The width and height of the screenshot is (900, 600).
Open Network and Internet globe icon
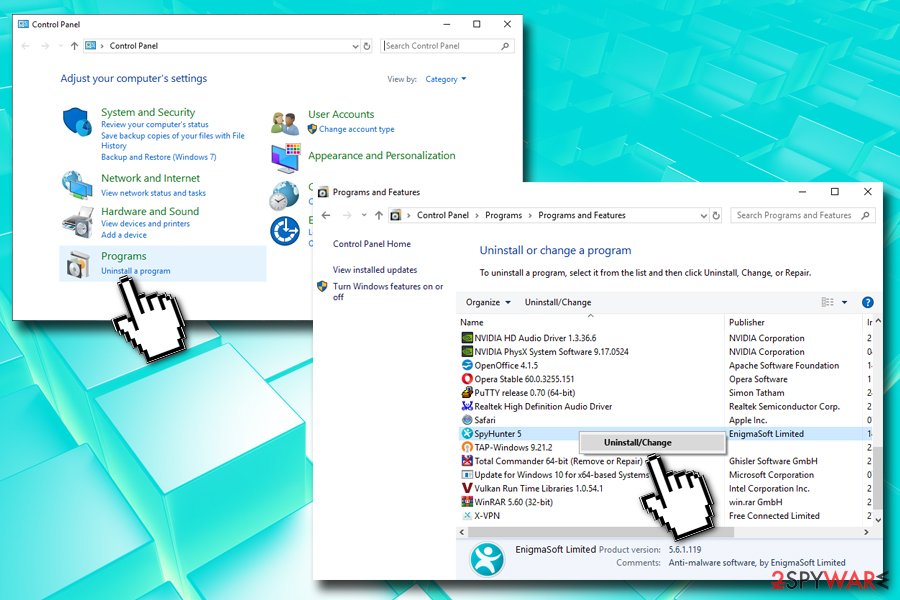point(77,184)
